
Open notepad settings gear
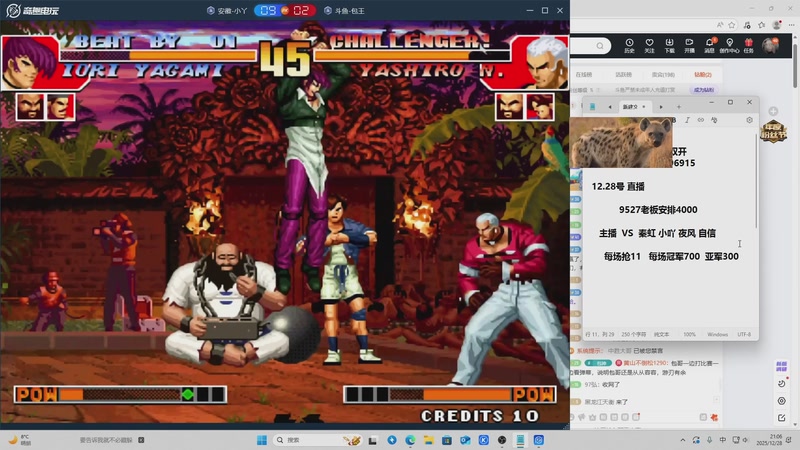[x=749, y=120]
